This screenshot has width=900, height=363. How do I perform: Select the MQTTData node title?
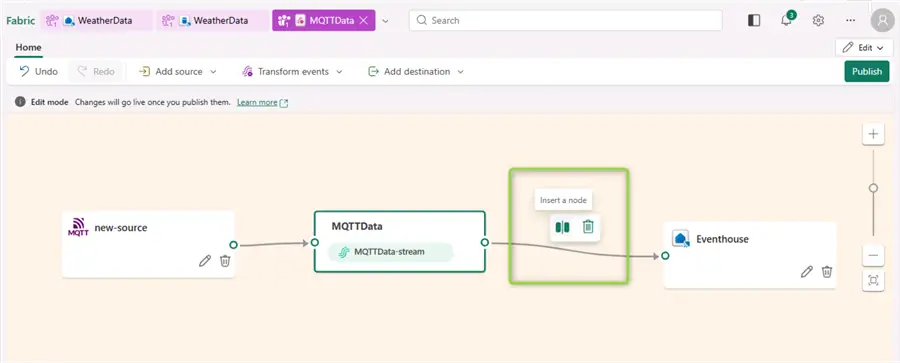point(357,226)
